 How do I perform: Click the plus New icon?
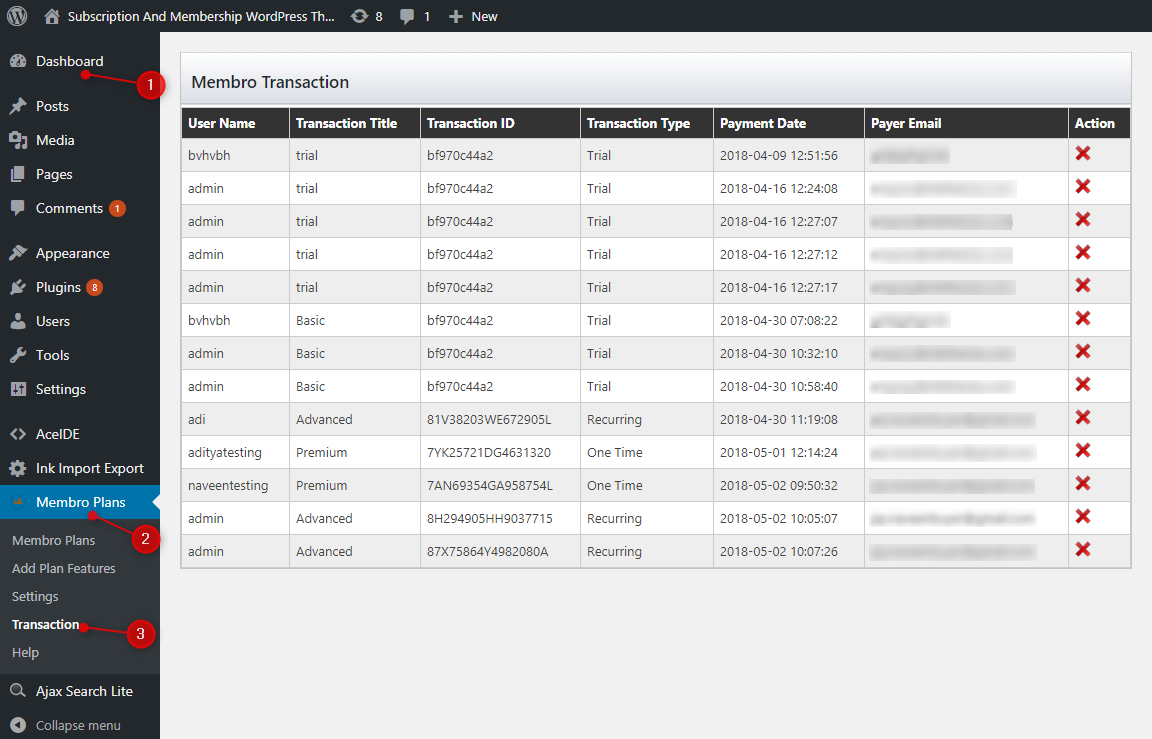456,16
